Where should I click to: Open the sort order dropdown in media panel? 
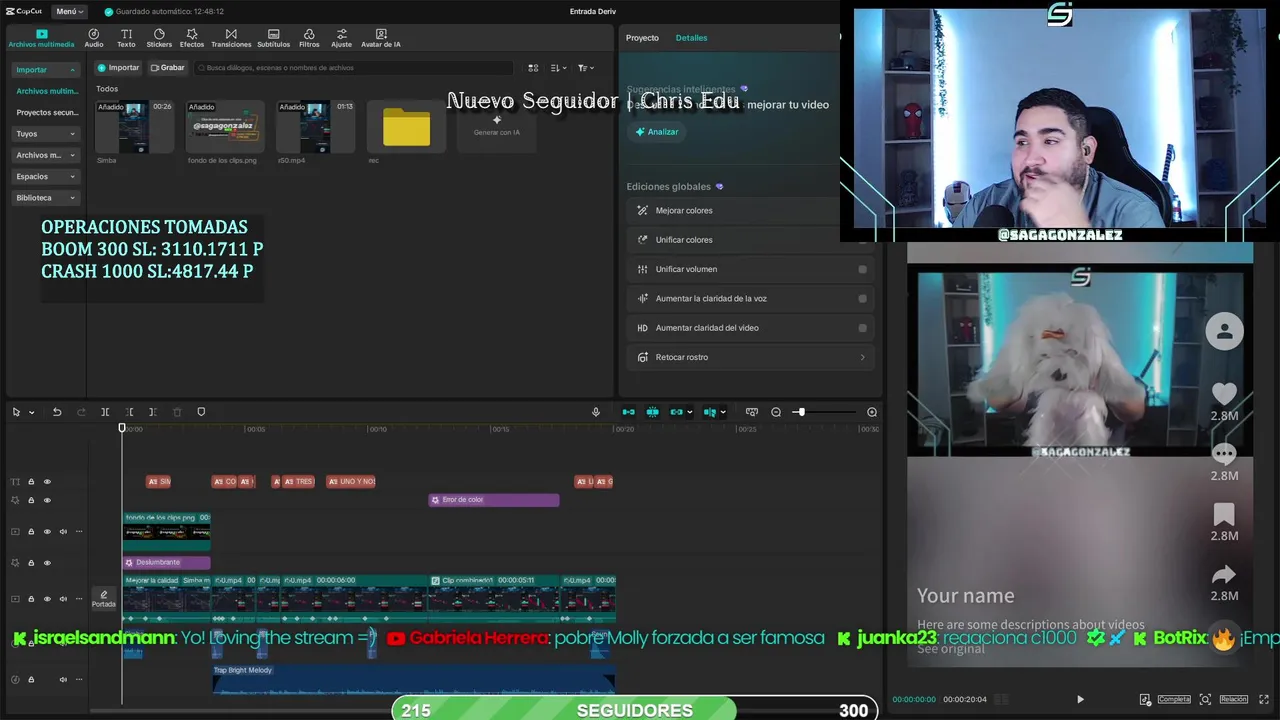(559, 68)
